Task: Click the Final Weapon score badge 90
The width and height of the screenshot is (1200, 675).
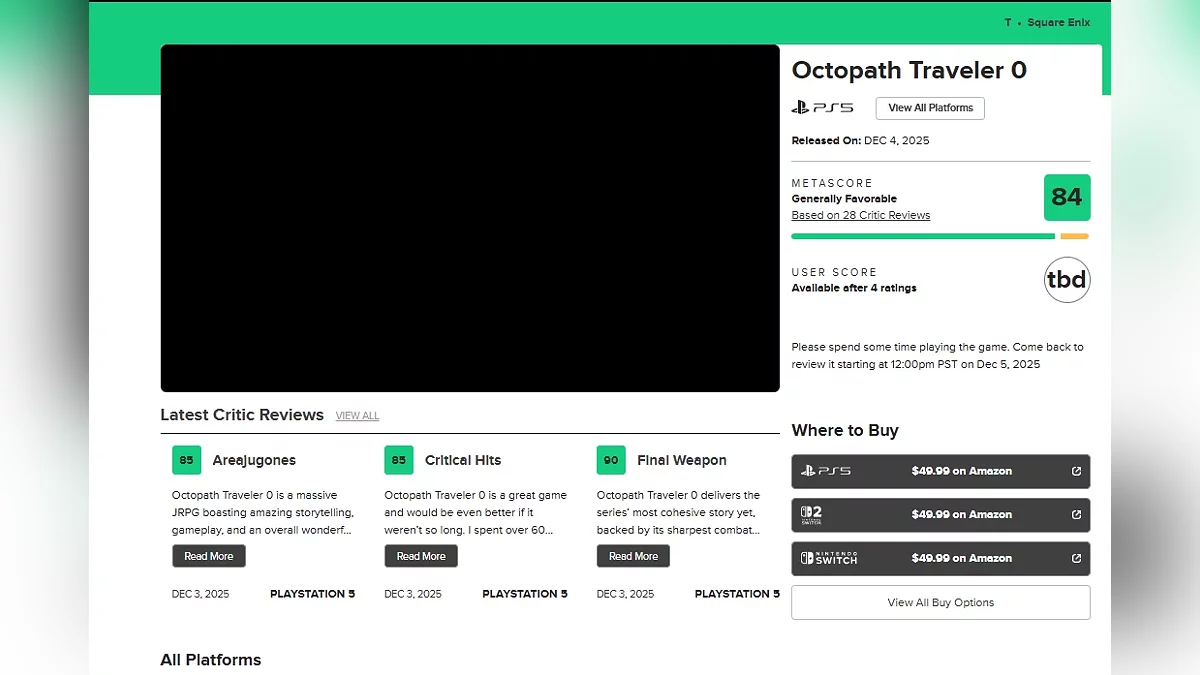Action: click(611, 460)
